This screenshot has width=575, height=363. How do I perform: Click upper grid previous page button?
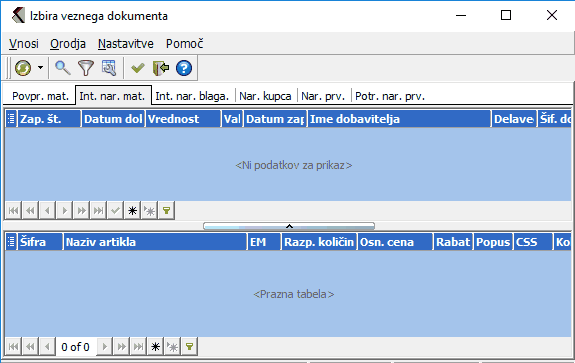tap(30, 210)
